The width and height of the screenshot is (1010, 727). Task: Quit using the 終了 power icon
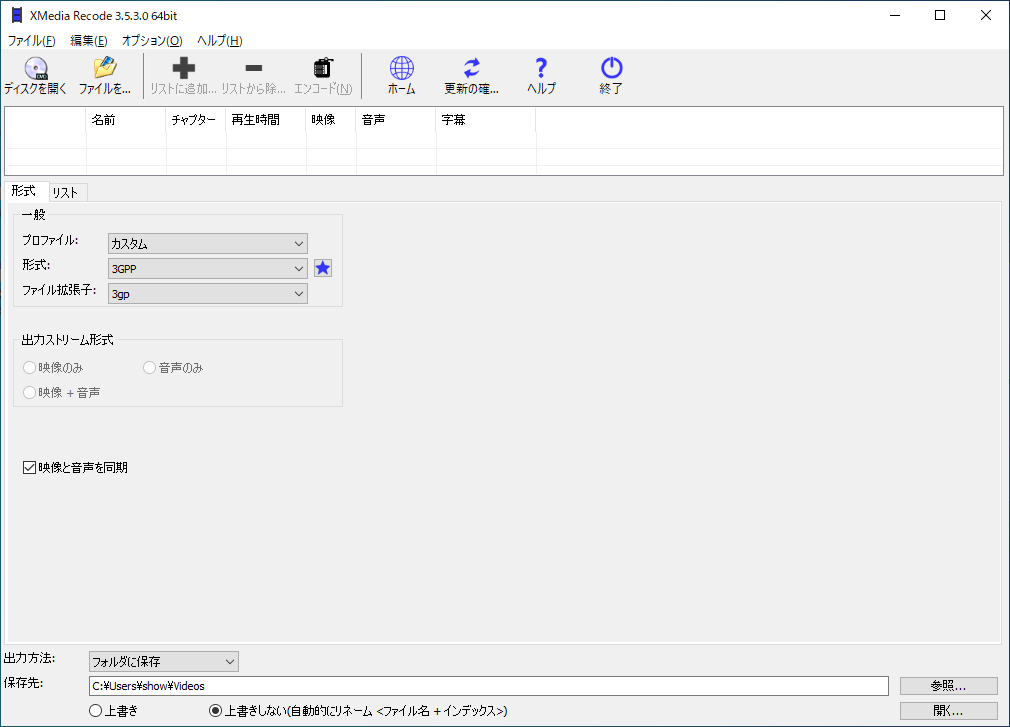tap(611, 68)
